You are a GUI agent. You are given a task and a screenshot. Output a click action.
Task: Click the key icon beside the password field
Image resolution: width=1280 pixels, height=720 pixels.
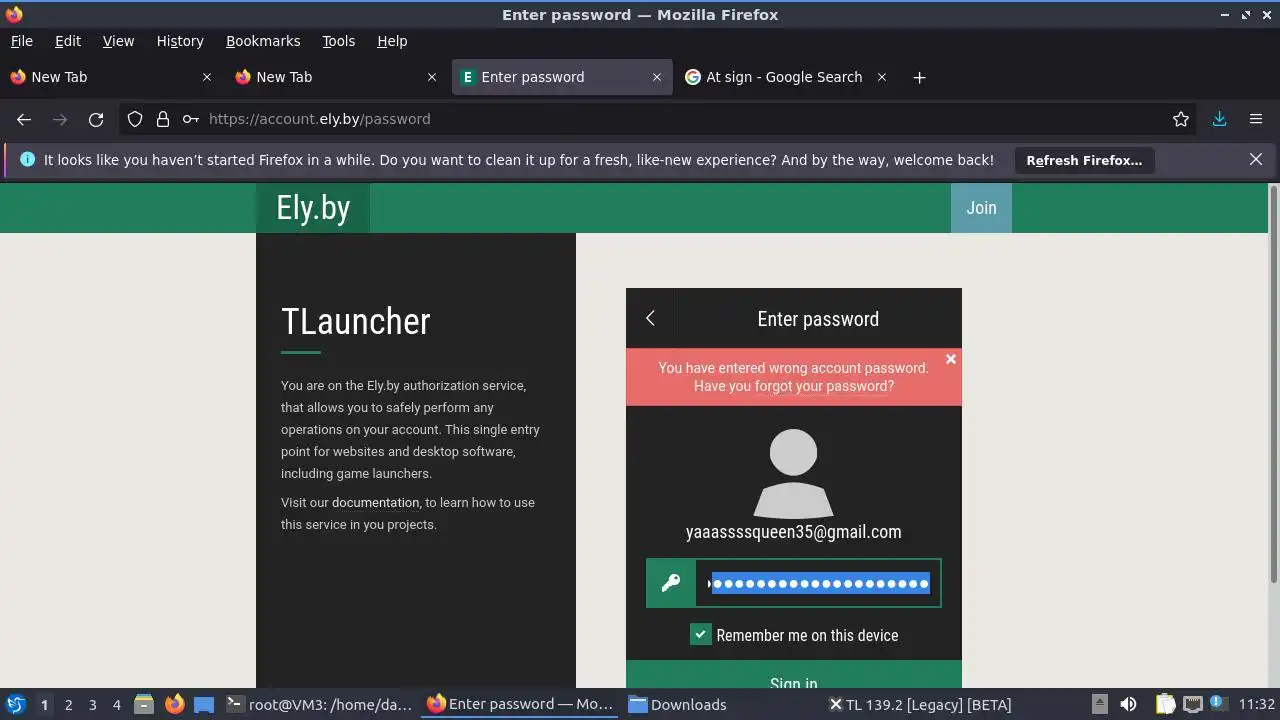pos(671,583)
